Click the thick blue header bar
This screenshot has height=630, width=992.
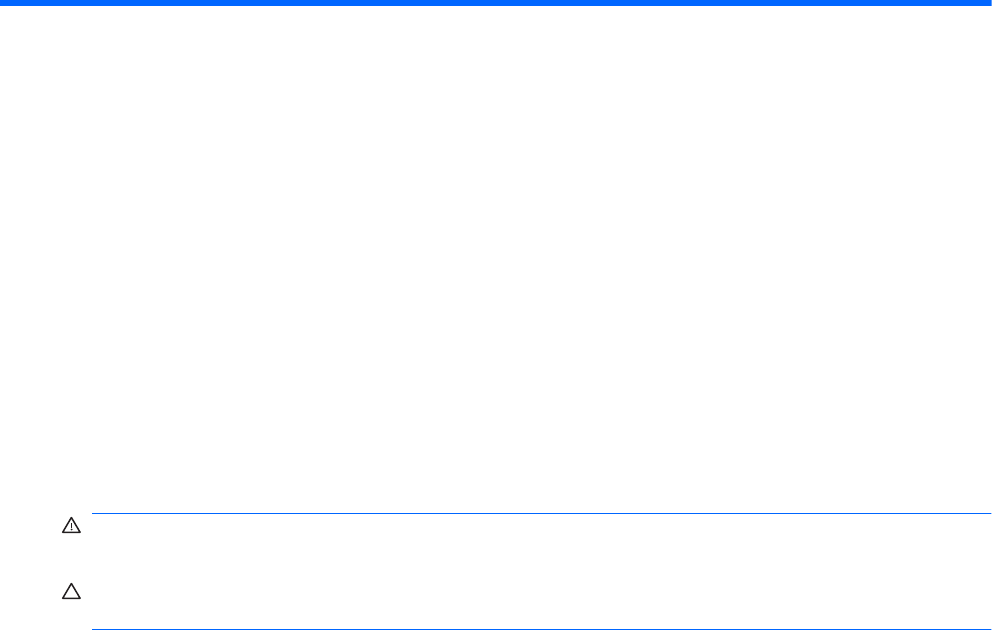496,3
